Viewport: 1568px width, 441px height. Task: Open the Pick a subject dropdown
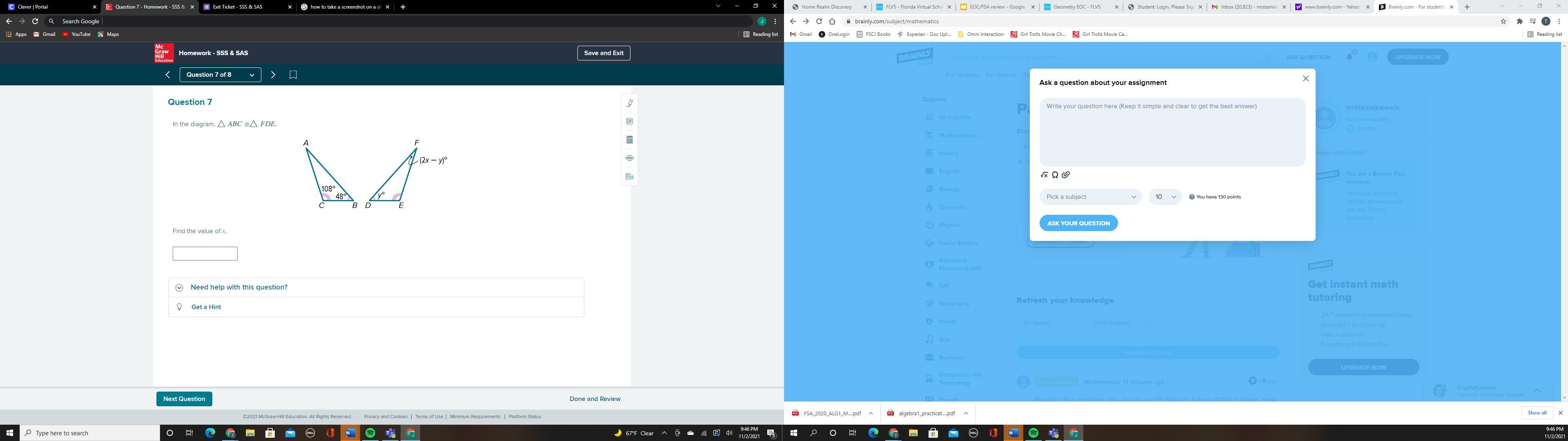[1090, 197]
